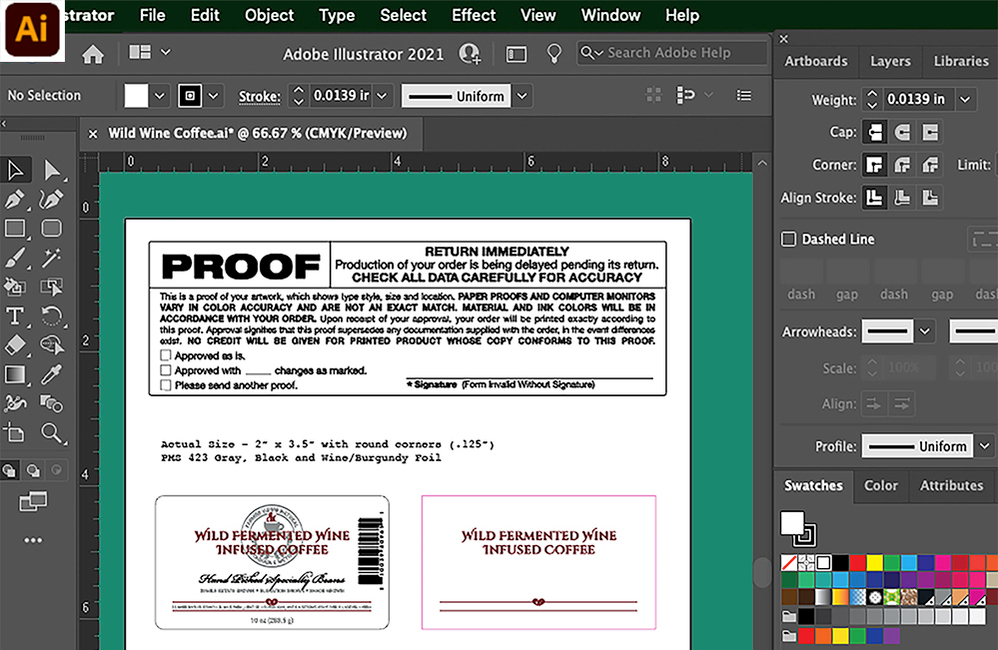
Task: Select the Rounded Rectangle tool
Action: point(52,228)
